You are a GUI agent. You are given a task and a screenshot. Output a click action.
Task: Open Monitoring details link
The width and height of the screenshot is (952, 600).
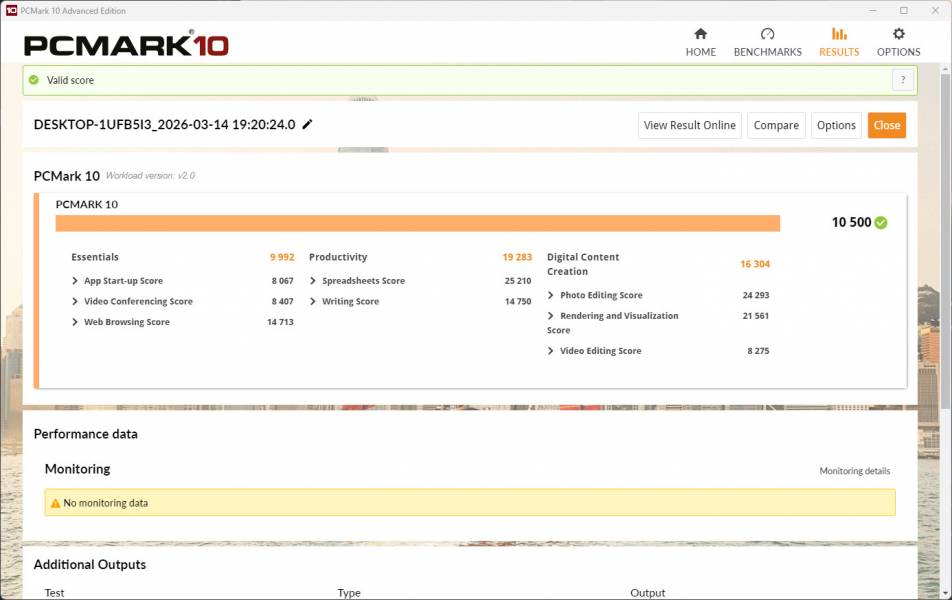click(854, 471)
